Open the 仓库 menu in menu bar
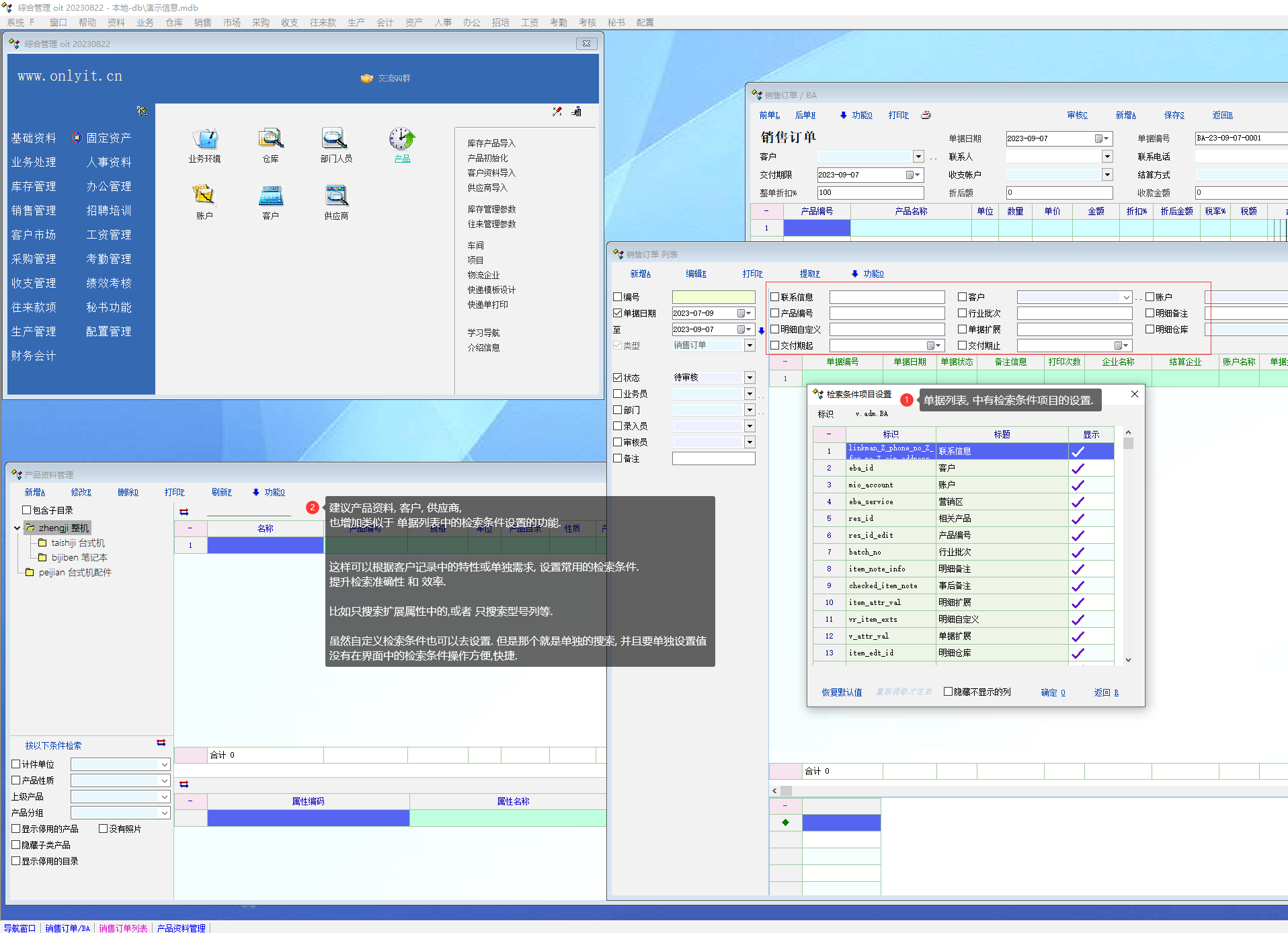 [174, 22]
